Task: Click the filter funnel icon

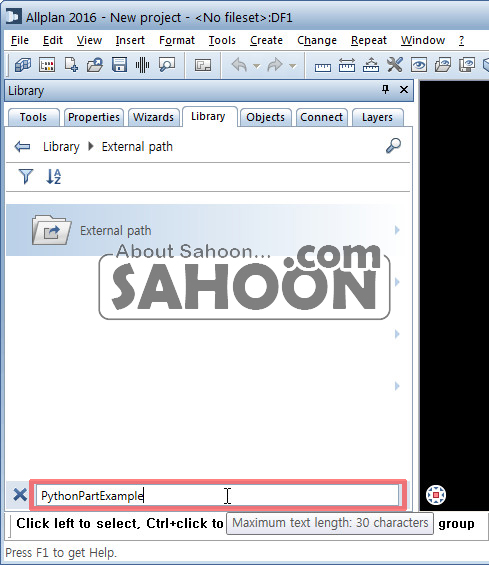Action: point(26,177)
